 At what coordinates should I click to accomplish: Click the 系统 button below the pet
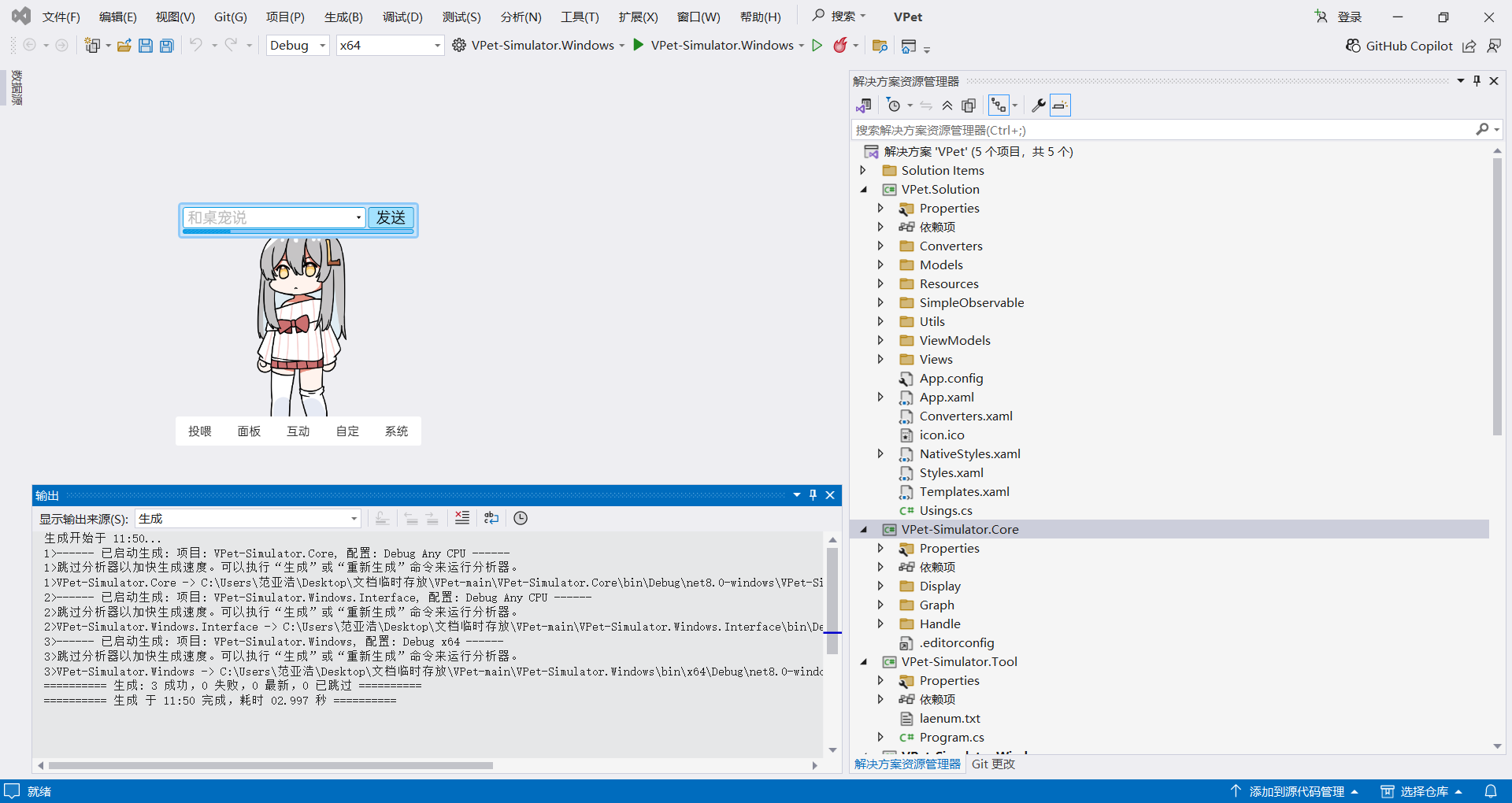[396, 431]
